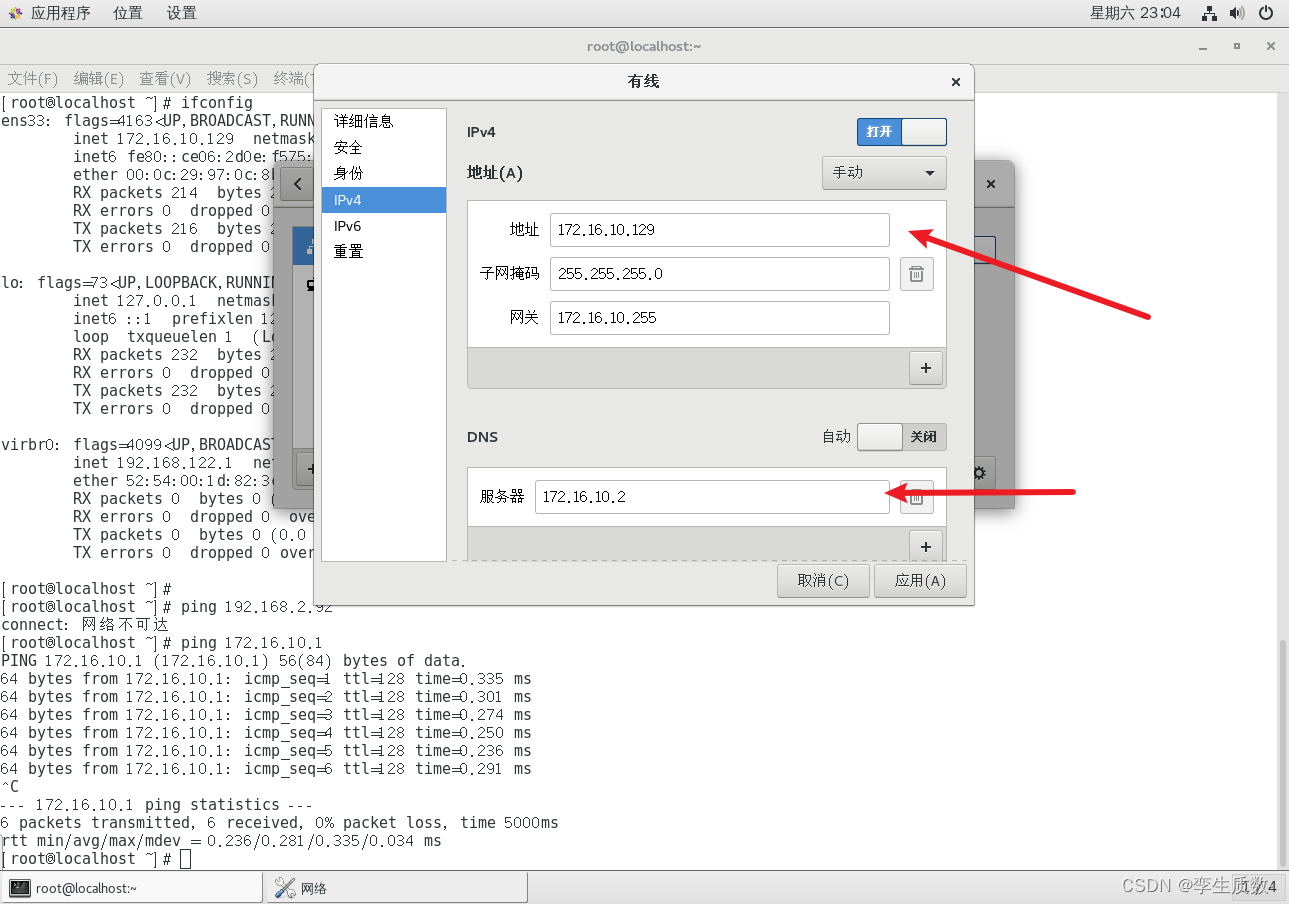Click the network status icon in top panel
This screenshot has width=1289, height=904.
click(1209, 13)
